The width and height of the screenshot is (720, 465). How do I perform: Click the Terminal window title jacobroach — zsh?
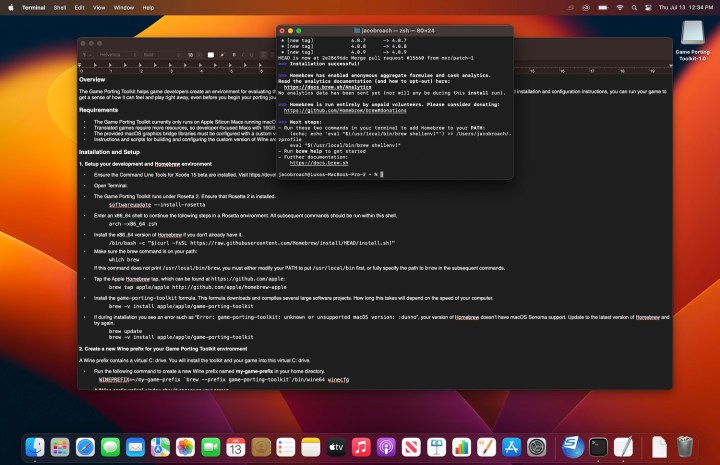click(394, 31)
